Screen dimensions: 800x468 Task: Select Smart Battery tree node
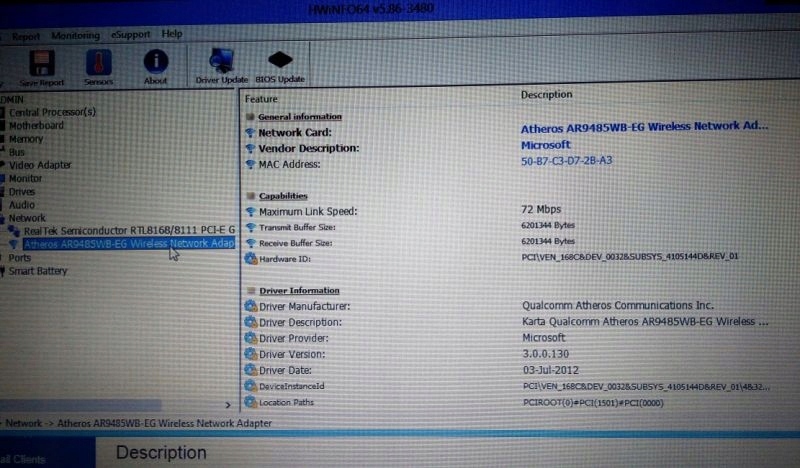pos(38,271)
